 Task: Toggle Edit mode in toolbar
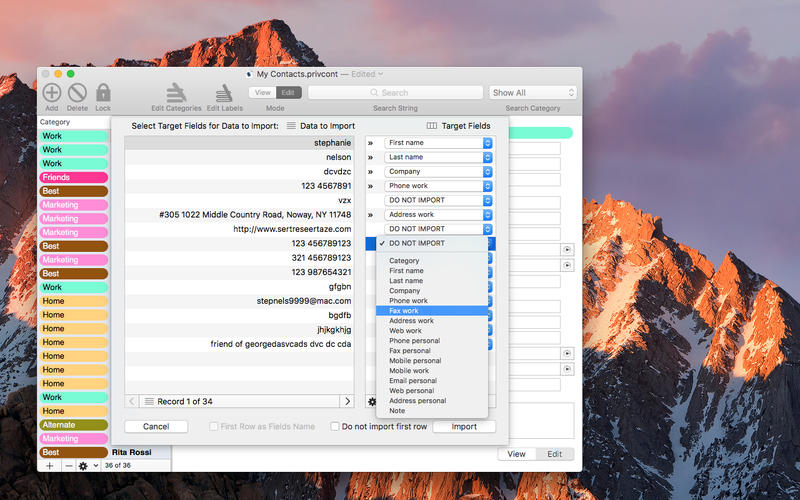point(288,92)
